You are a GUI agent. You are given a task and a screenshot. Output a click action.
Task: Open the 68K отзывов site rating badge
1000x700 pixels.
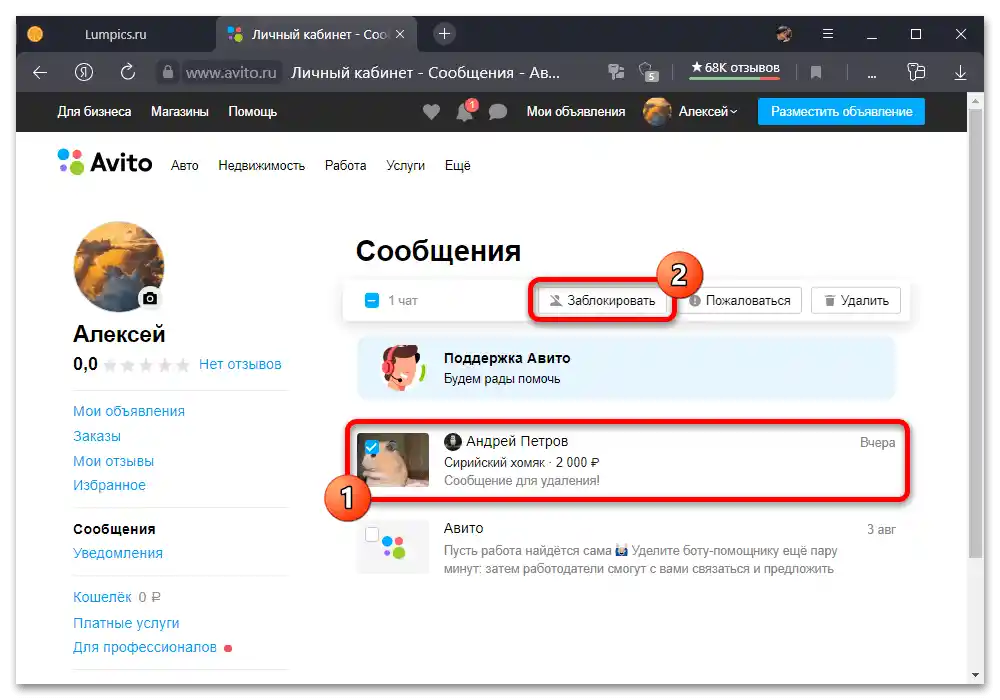coord(735,69)
